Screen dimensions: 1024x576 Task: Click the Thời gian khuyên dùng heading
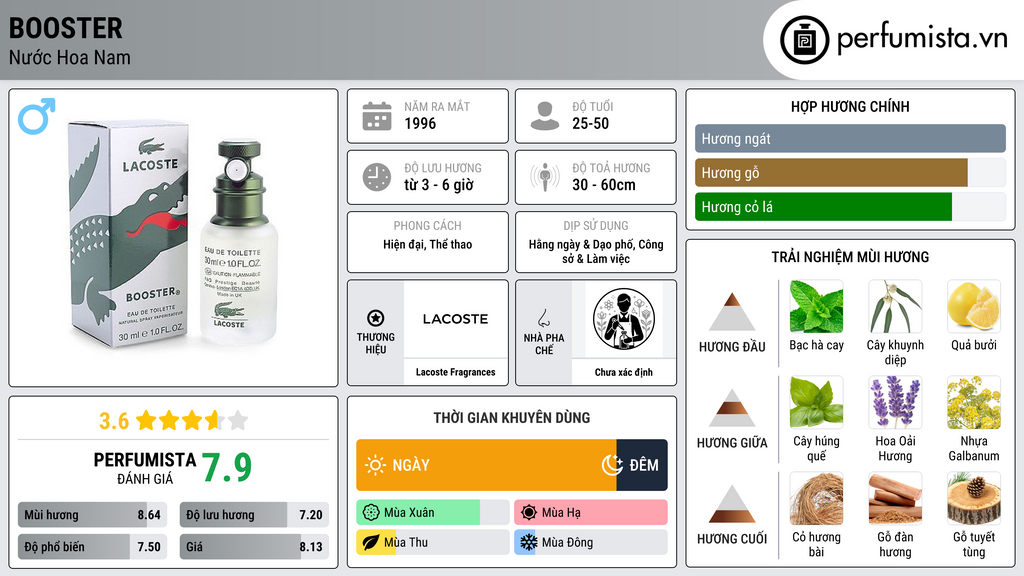[x=512, y=418]
